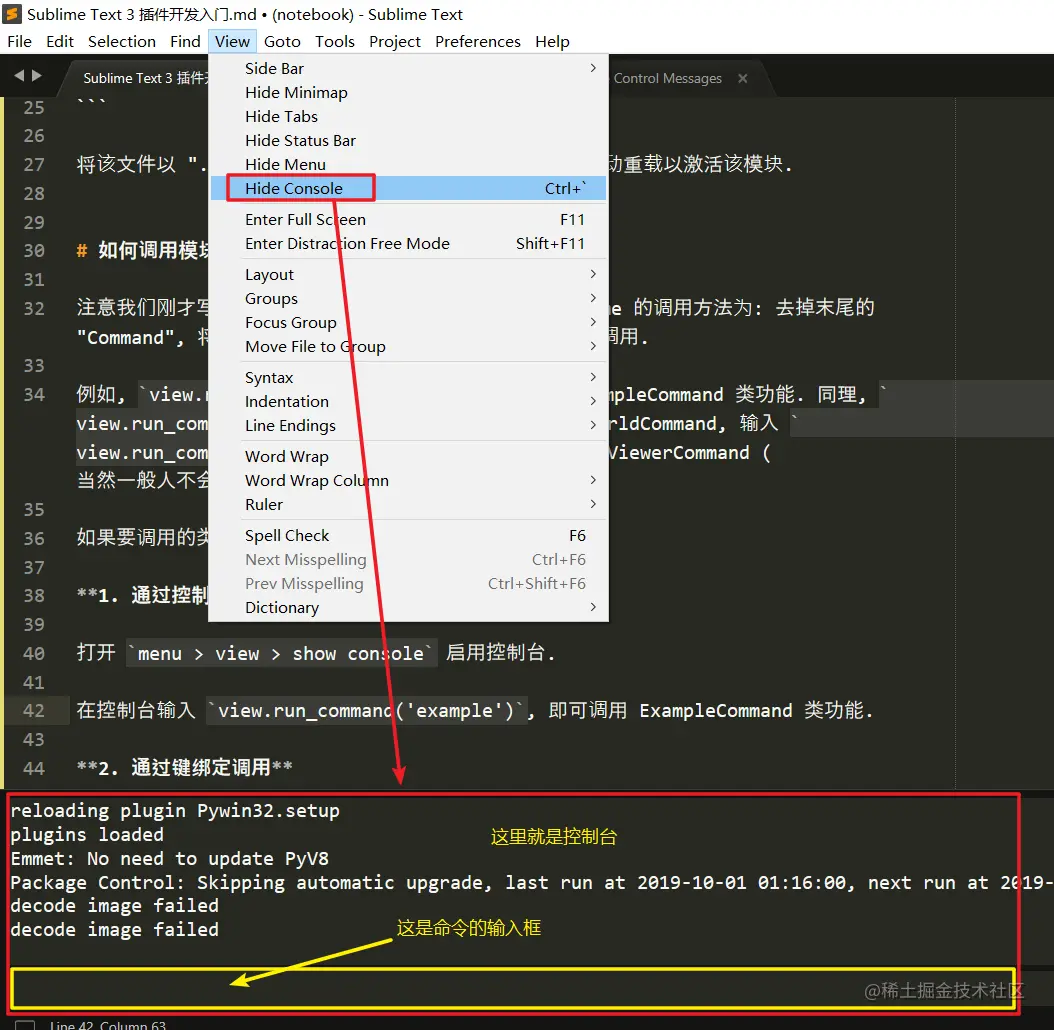Close the open View menu
Screen dimensions: 1054x1030
(232, 42)
